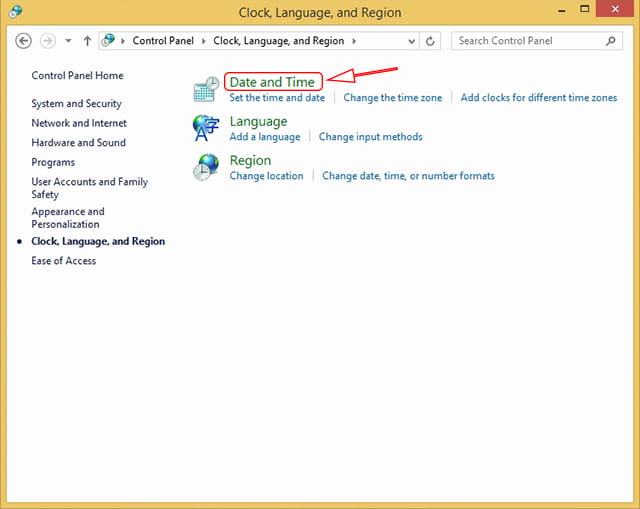The image size is (640, 509).
Task: Maximize the Control Panel window
Action: 584,9
